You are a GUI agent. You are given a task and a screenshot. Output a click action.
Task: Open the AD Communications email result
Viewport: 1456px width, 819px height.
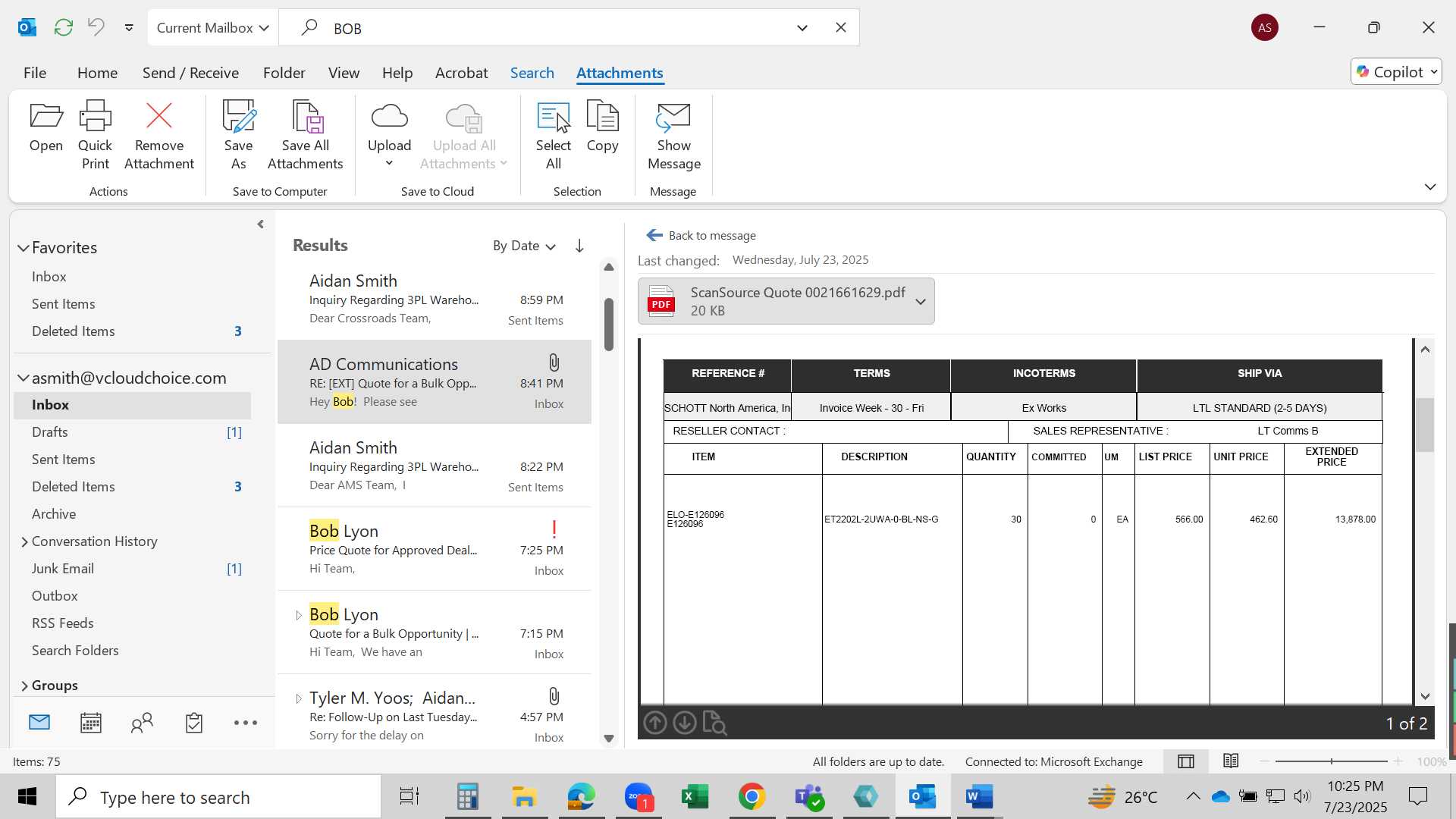pyautogui.click(x=435, y=381)
